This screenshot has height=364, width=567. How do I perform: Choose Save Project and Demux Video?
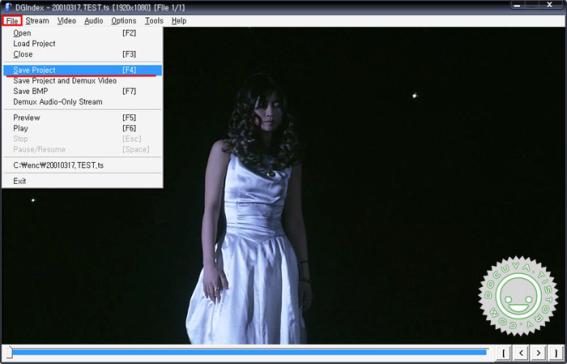82,81
